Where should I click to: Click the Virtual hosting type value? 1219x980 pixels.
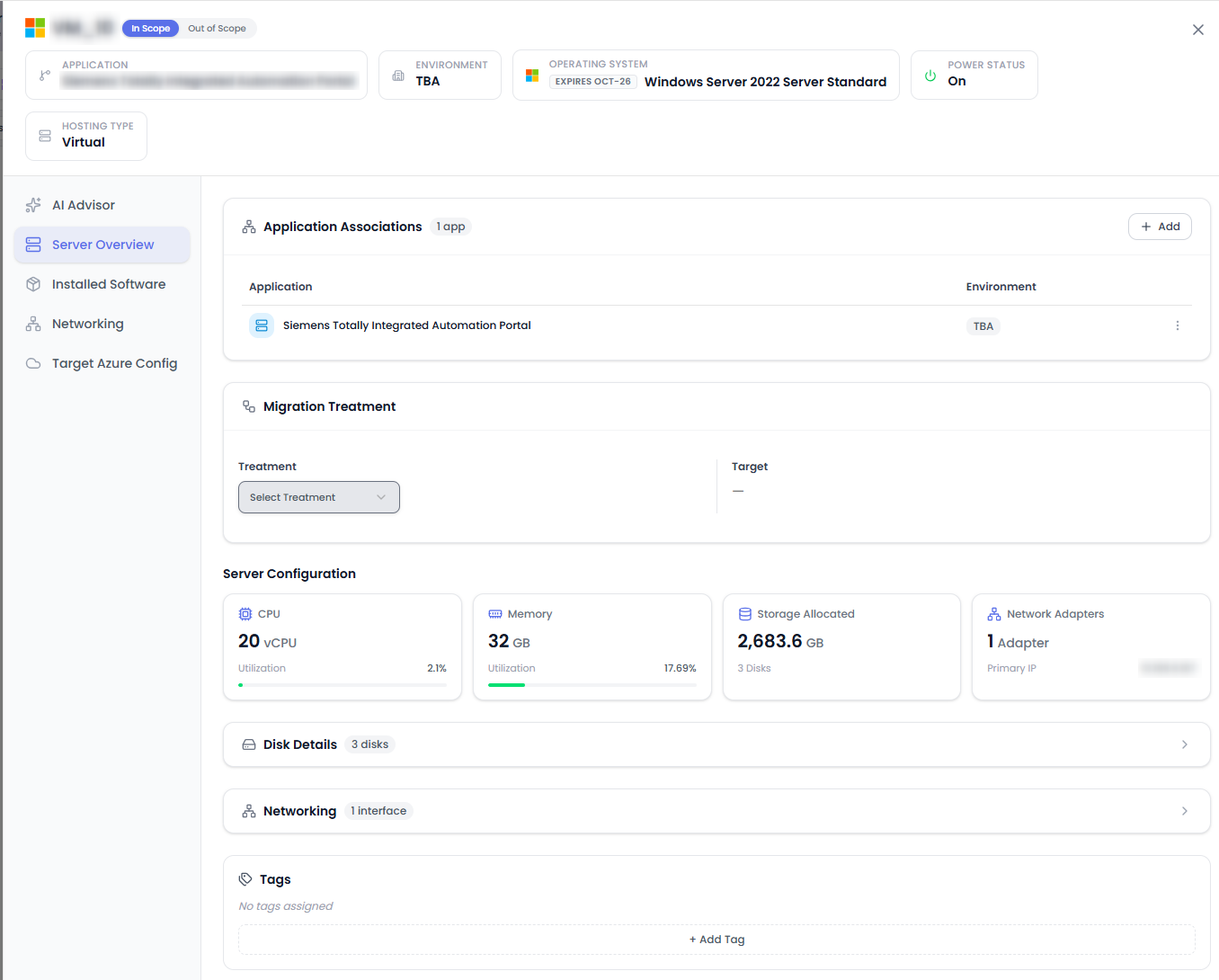pyautogui.click(x=84, y=142)
